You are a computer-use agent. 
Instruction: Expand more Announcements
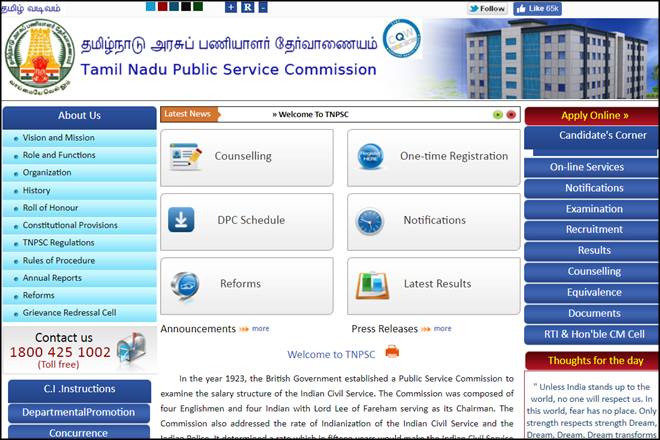(x=254, y=328)
